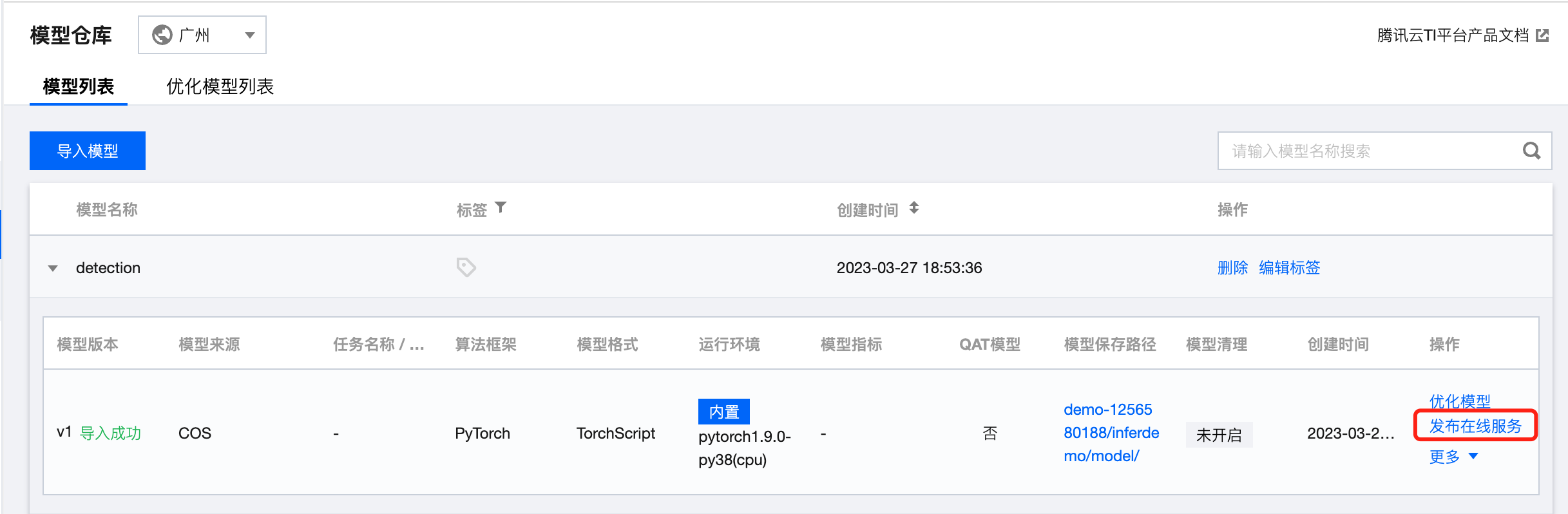Click the model name search field
The width and height of the screenshot is (1568, 514).
1369,151
